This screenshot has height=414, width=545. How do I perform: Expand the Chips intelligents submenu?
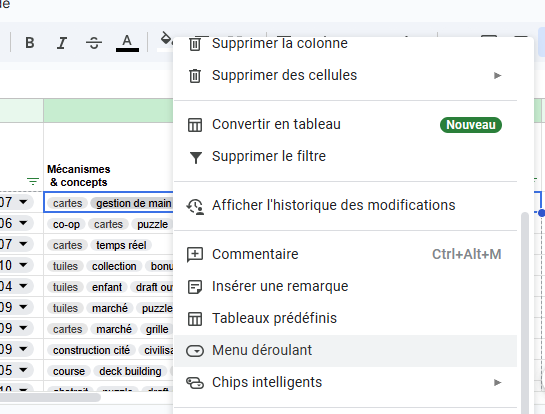(x=345, y=382)
